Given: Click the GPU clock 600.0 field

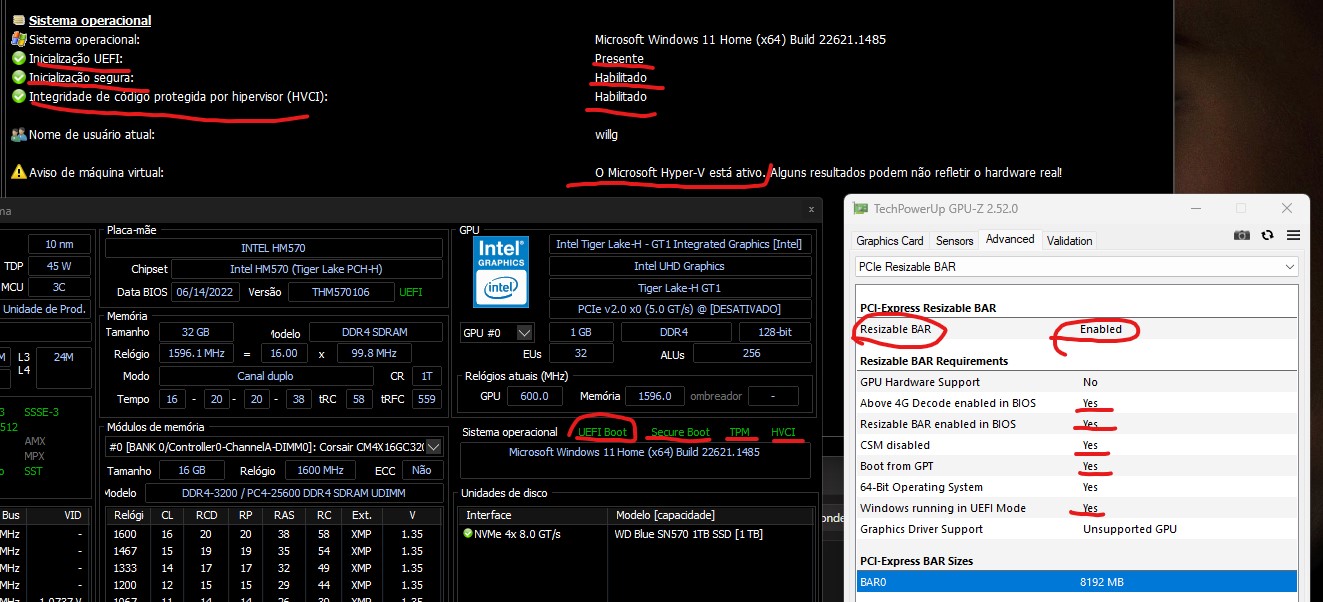Looking at the screenshot, I should click(533, 396).
